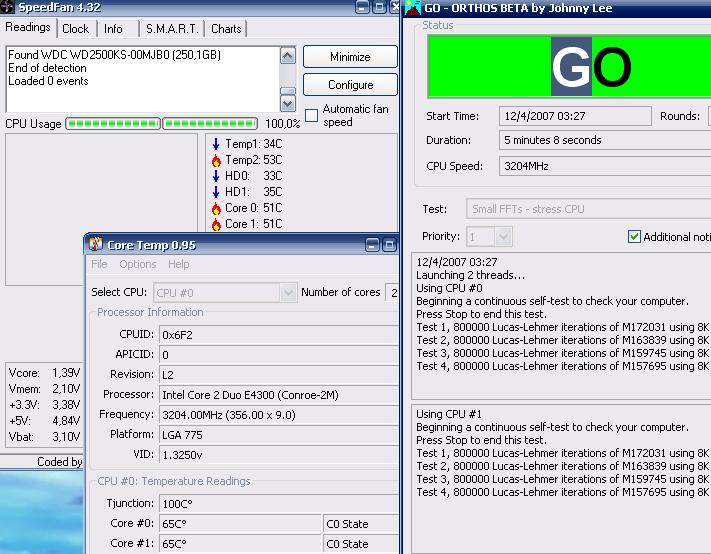711x554 pixels.
Task: Click the Minimize button in SpeedFan
Action: click(350, 57)
